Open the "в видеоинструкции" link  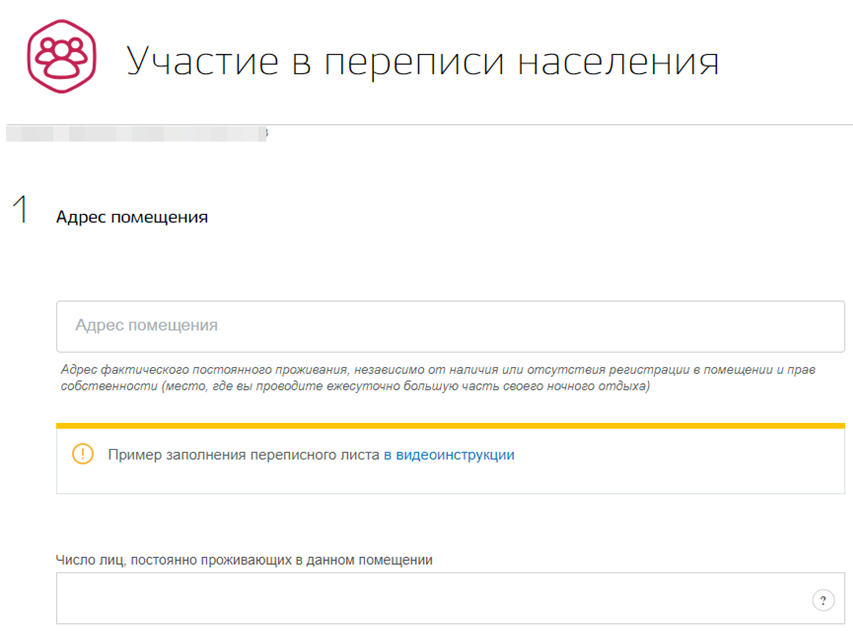click(449, 455)
